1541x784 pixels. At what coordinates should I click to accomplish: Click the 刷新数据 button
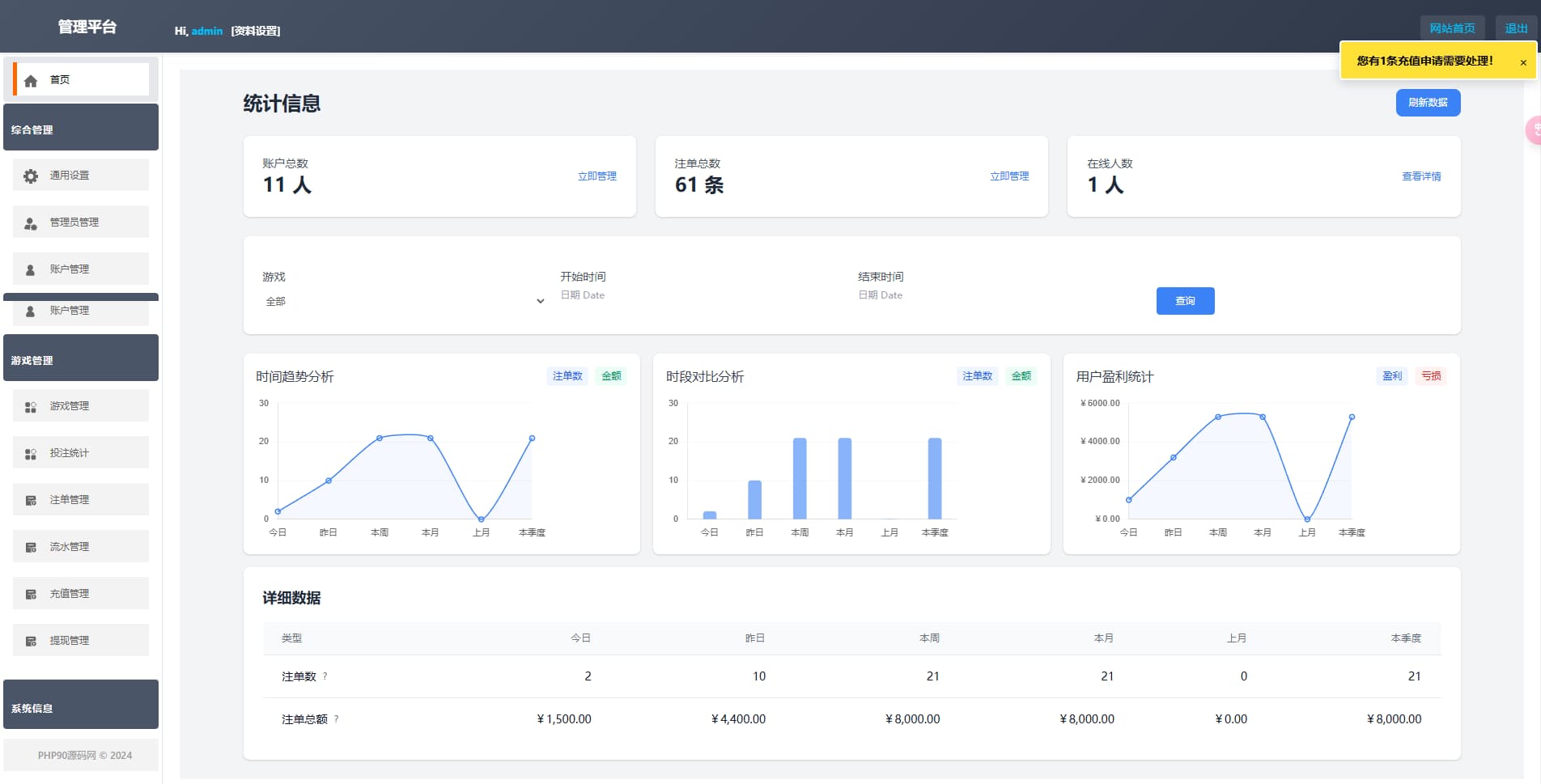pos(1427,103)
